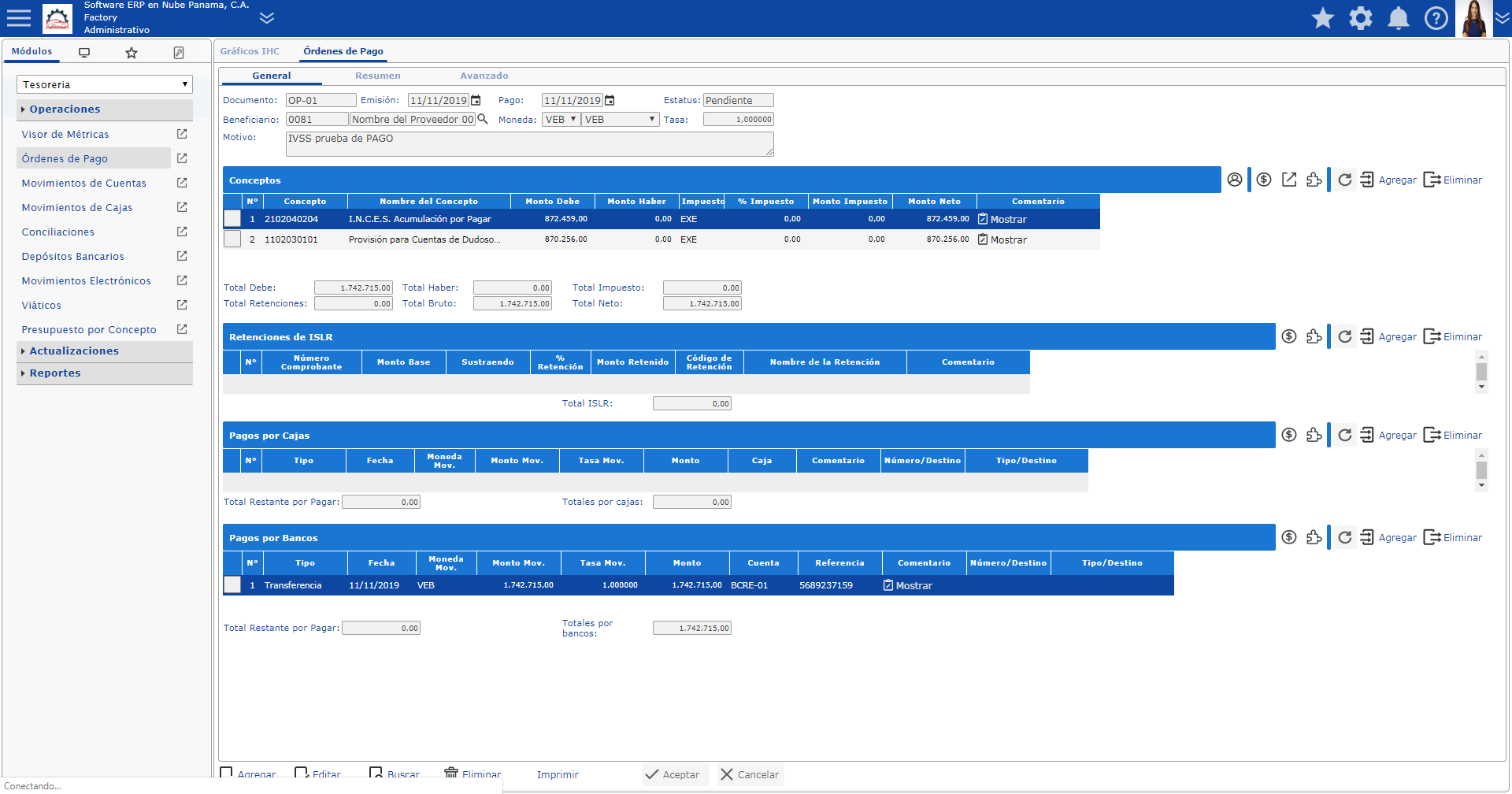
Task: Eliminar row from Pagos por Cajas
Action: (x=1453, y=435)
